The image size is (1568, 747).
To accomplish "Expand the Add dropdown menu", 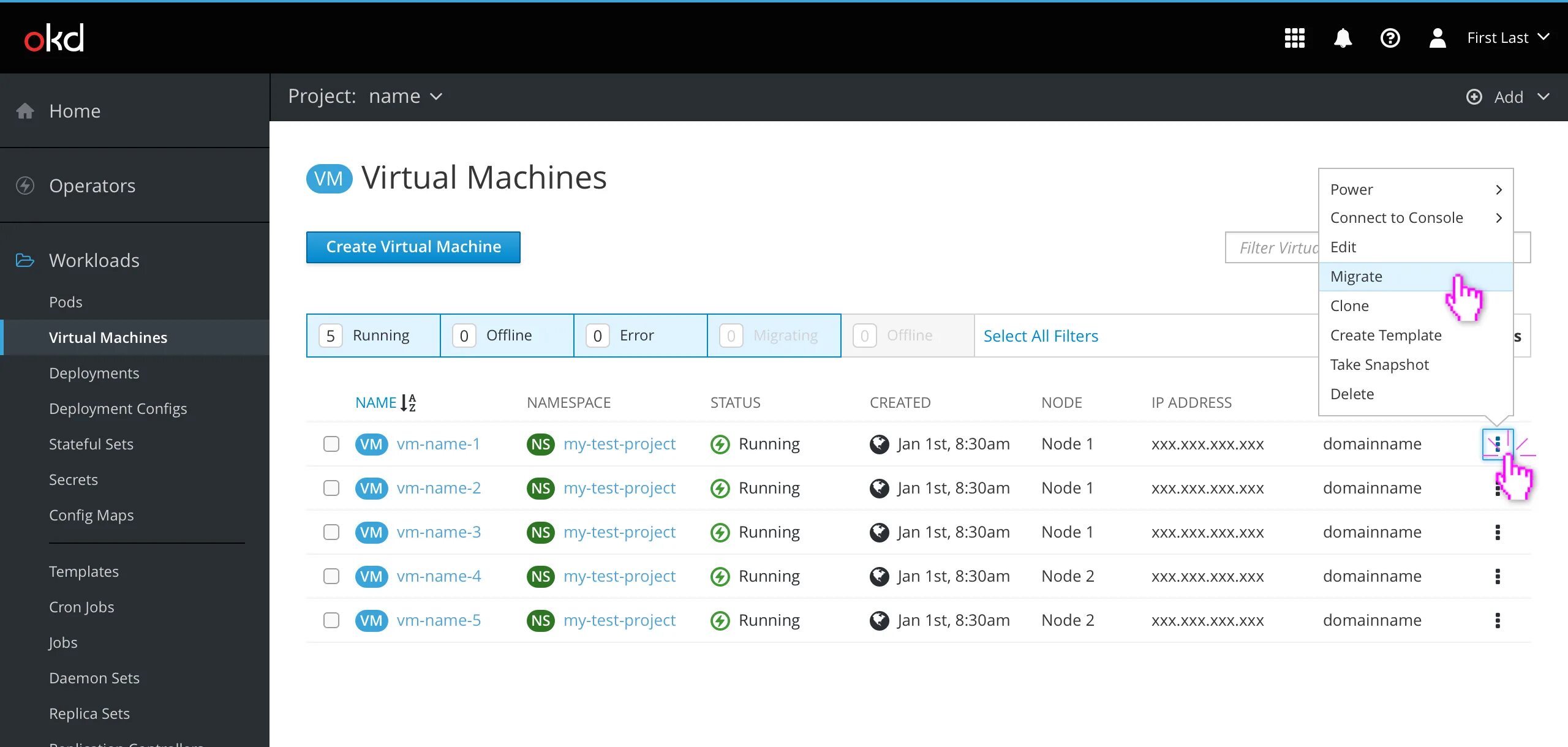I will coord(1508,97).
